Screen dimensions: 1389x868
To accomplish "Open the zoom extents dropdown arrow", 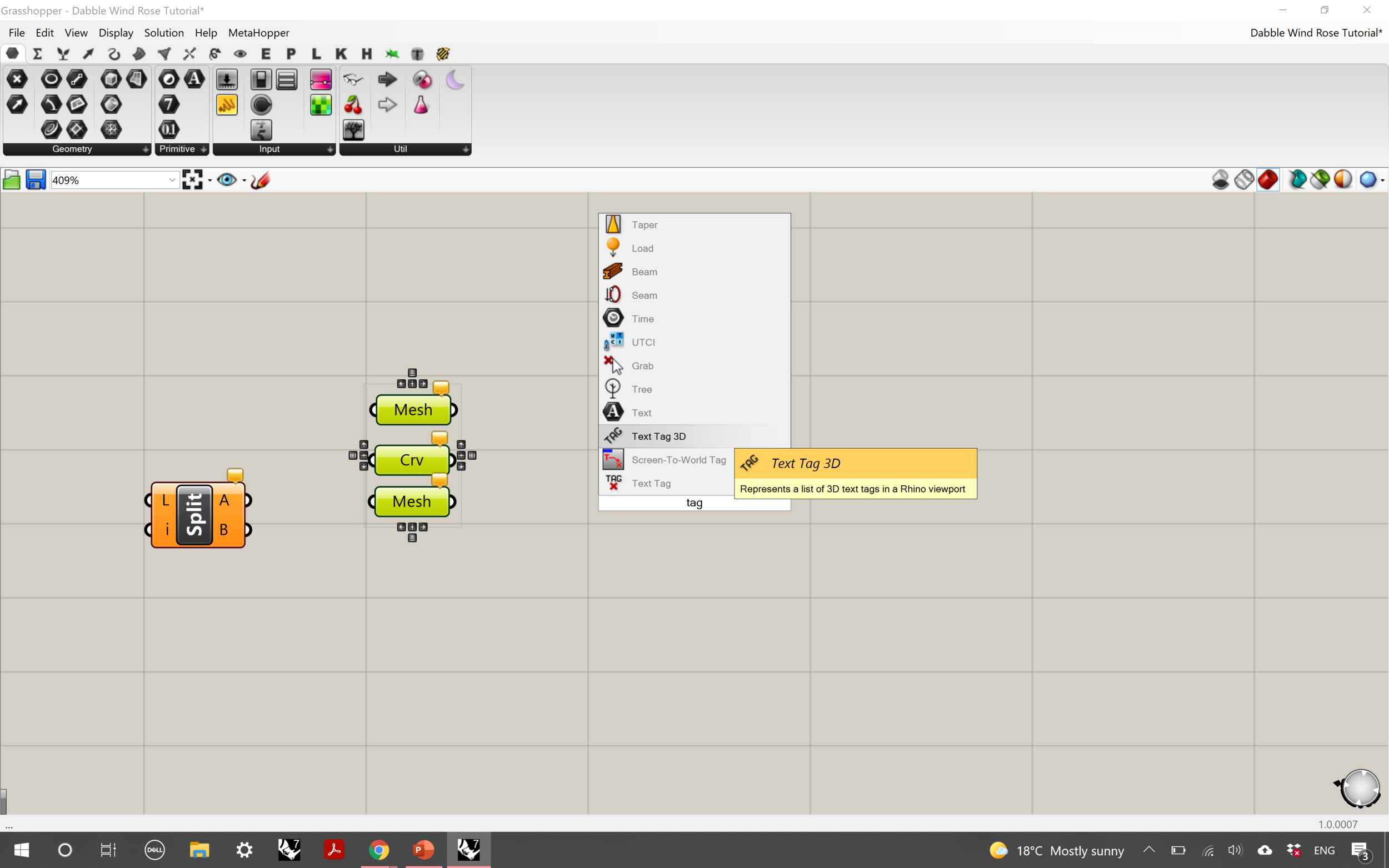I will coord(209,180).
